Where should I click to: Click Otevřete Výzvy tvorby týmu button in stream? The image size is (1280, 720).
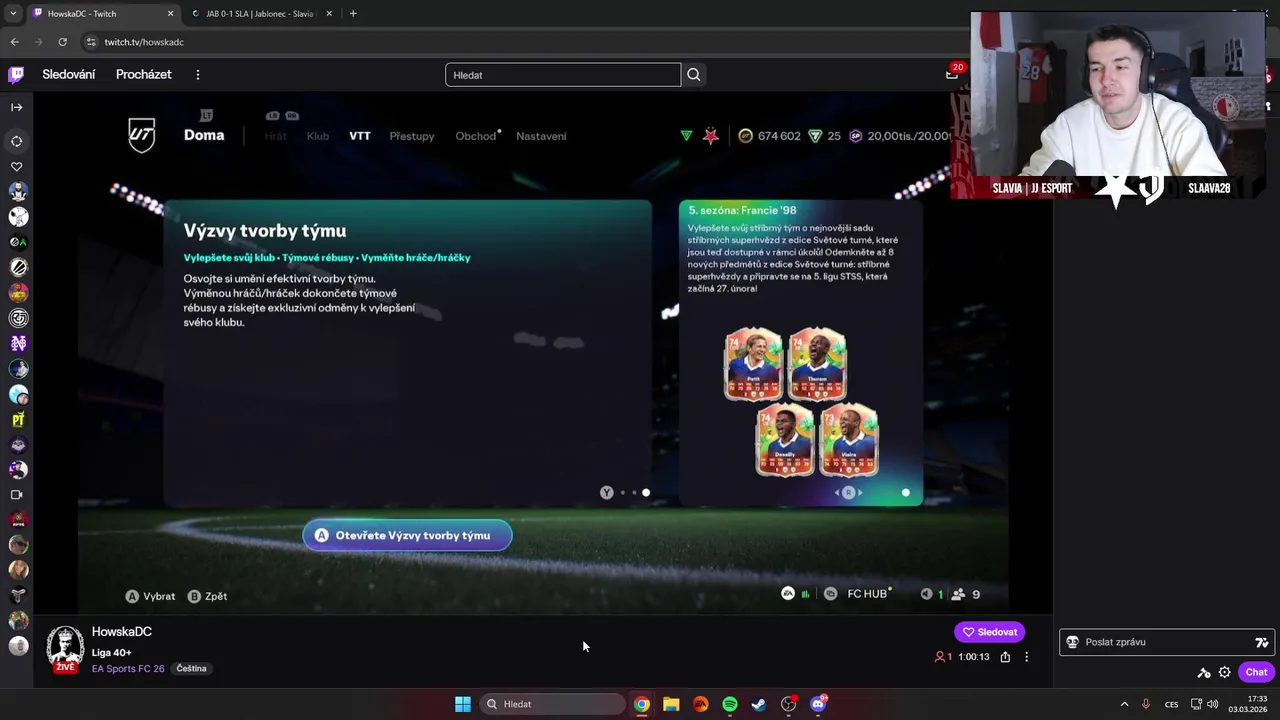407,535
